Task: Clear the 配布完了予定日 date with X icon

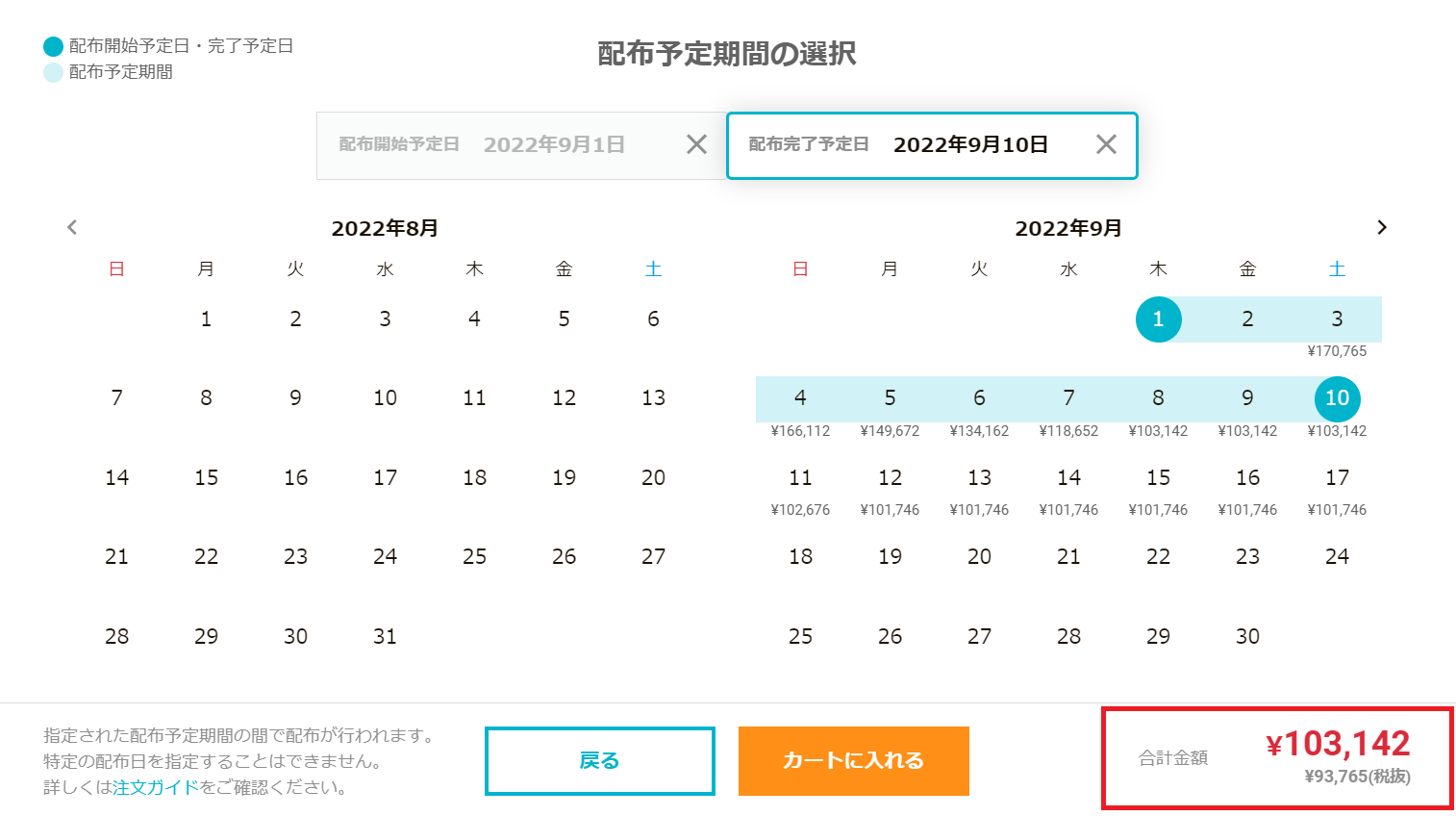Action: point(1107,144)
